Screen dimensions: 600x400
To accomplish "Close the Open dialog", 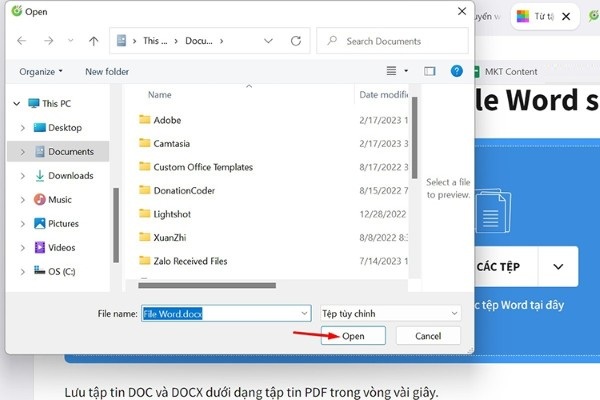I will (x=462, y=11).
